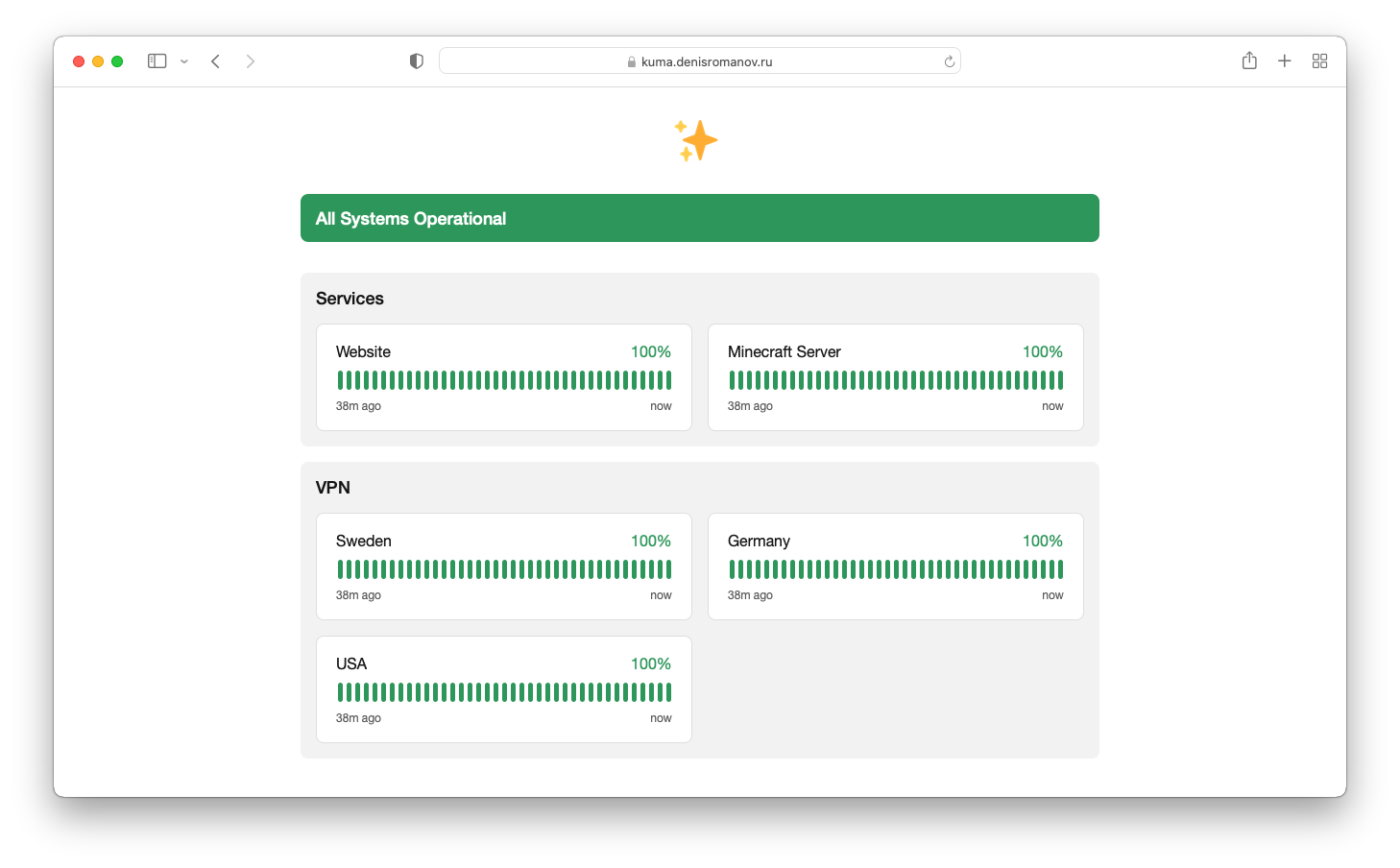Click the VPN group heading
Screen dimensions: 1400x868
click(x=333, y=488)
